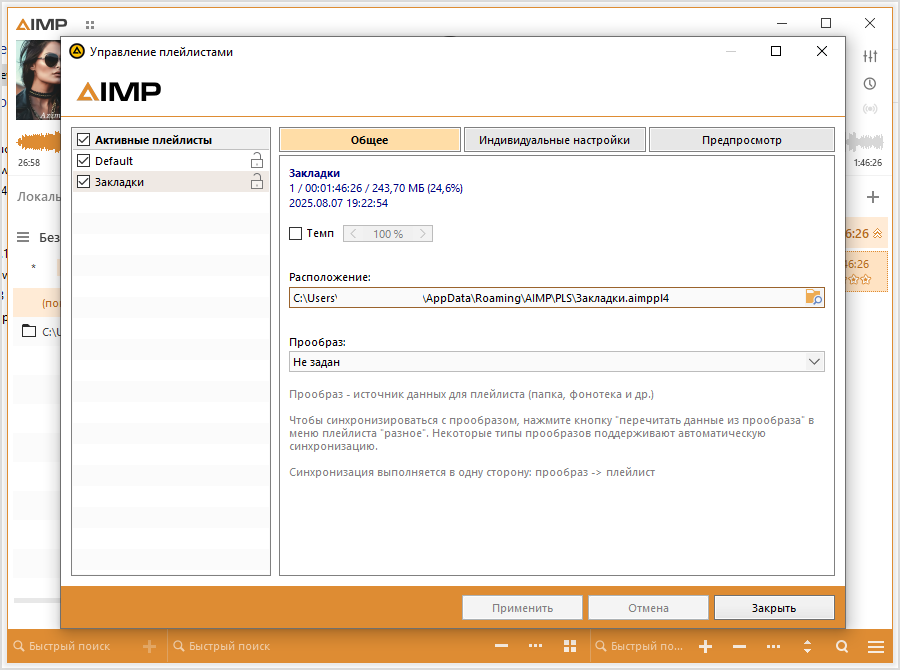
Task: Click the 1:46:26 total time label
Action: point(867,162)
